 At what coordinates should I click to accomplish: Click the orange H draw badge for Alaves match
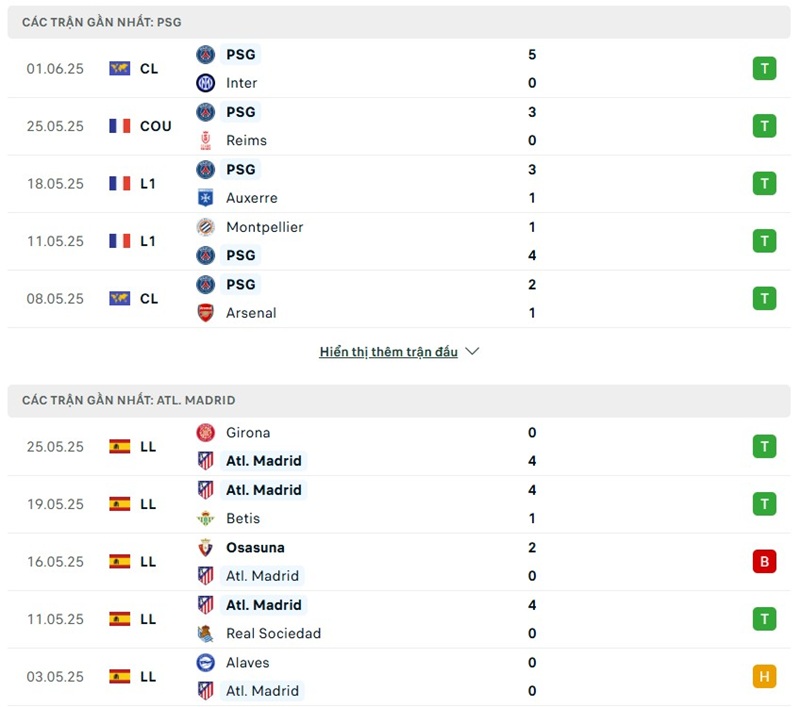point(764,676)
